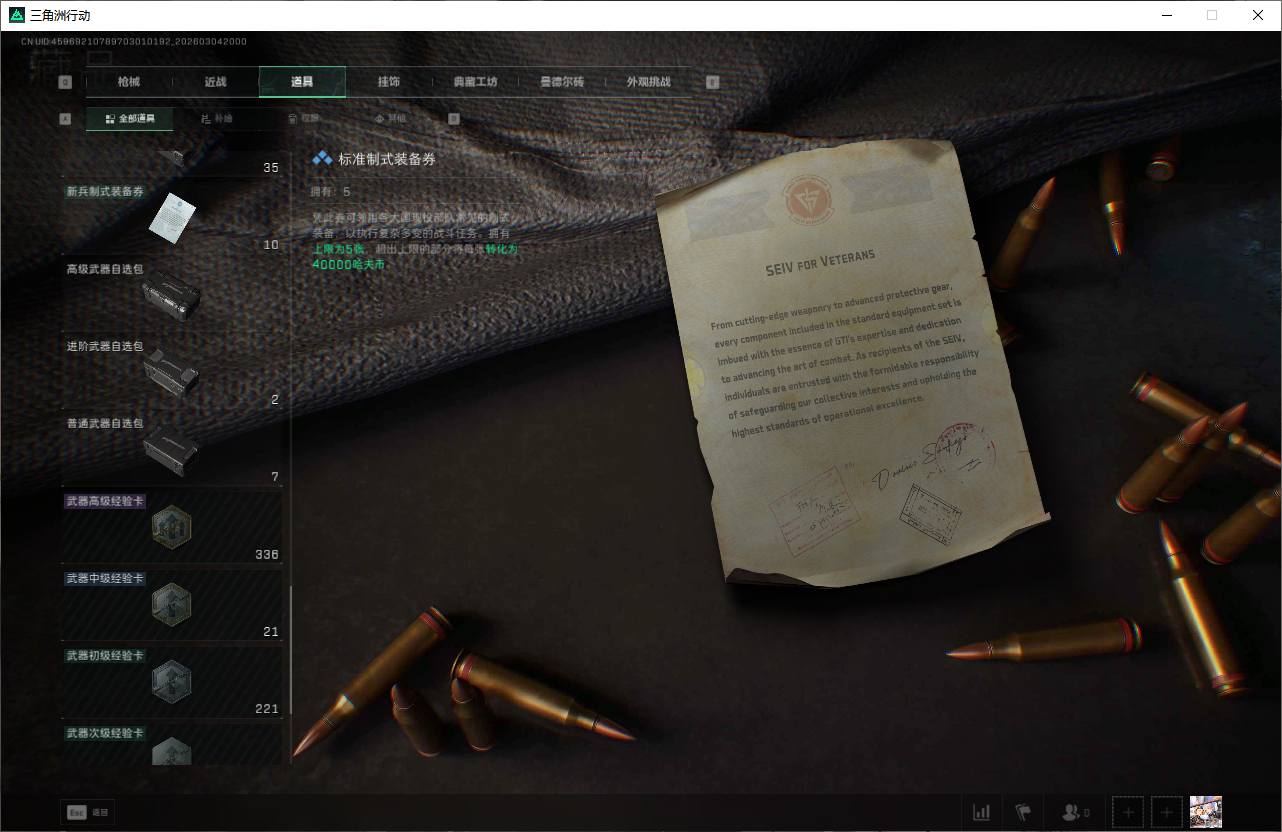
Task: Click the Esc 返回 back button
Action: pyautogui.click(x=88, y=813)
